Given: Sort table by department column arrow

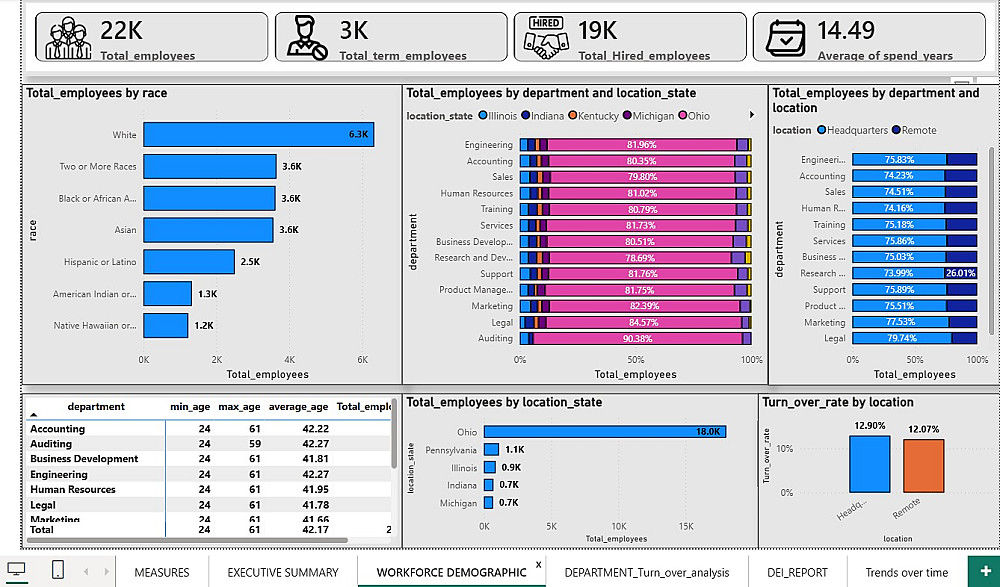Looking at the screenshot, I should pyautogui.click(x=34, y=415).
